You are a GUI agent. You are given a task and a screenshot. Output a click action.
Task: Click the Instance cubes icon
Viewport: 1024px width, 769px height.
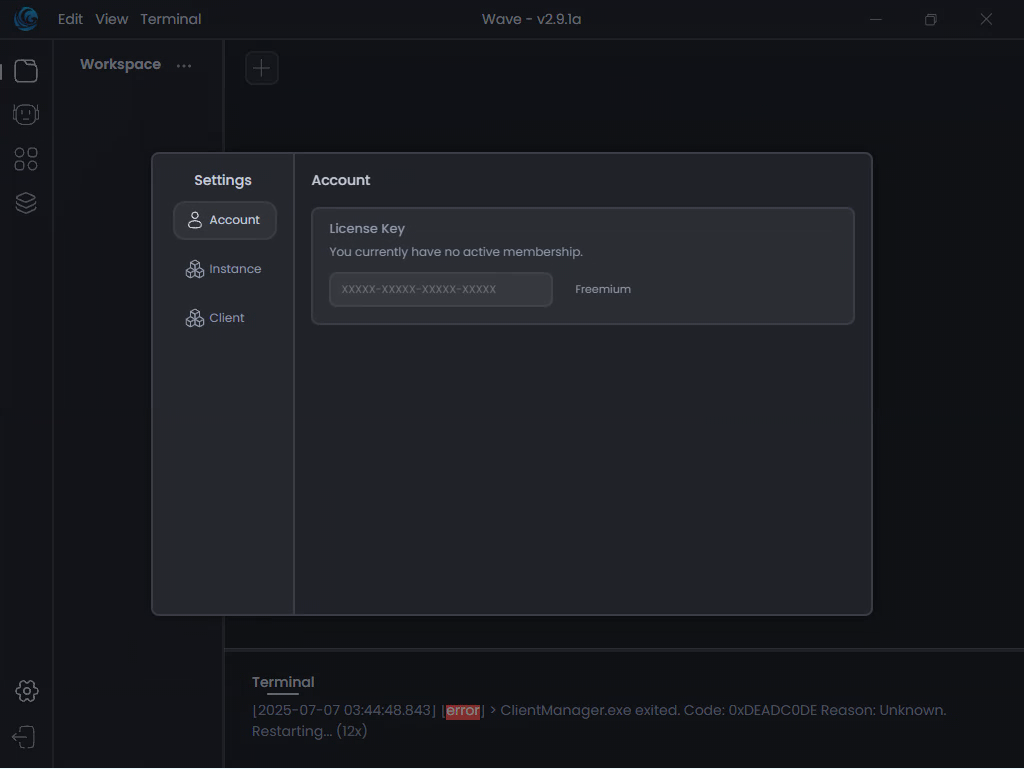195,269
